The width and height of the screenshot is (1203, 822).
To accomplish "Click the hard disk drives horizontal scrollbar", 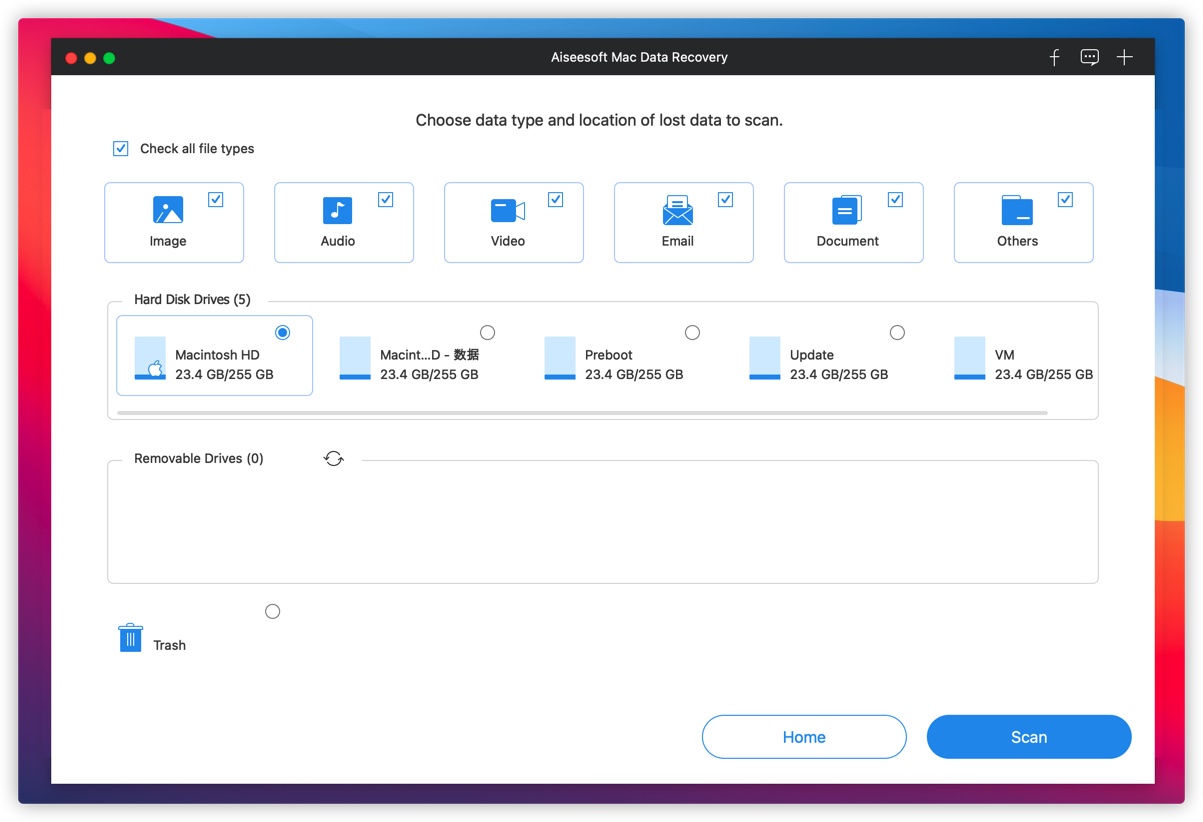I will click(582, 412).
